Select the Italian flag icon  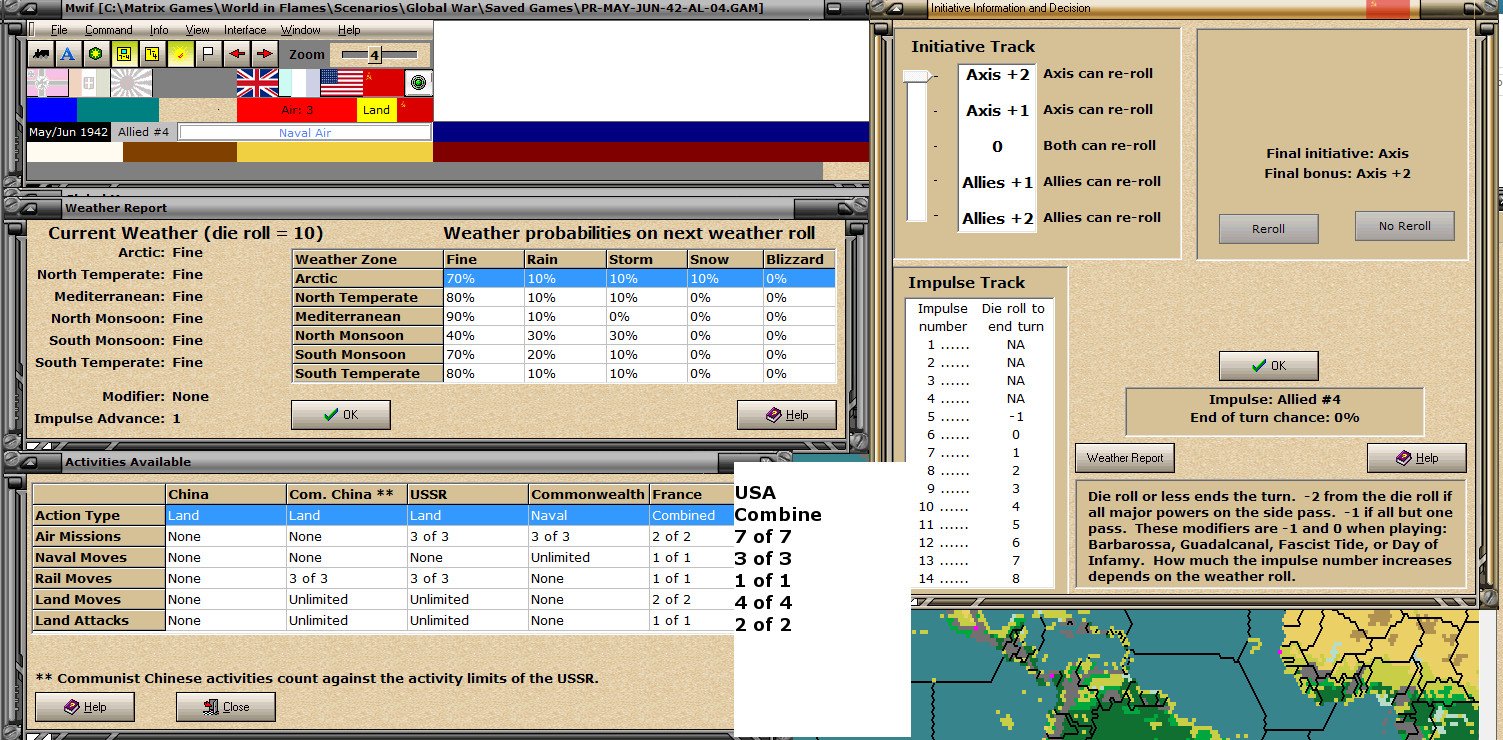pos(89,83)
